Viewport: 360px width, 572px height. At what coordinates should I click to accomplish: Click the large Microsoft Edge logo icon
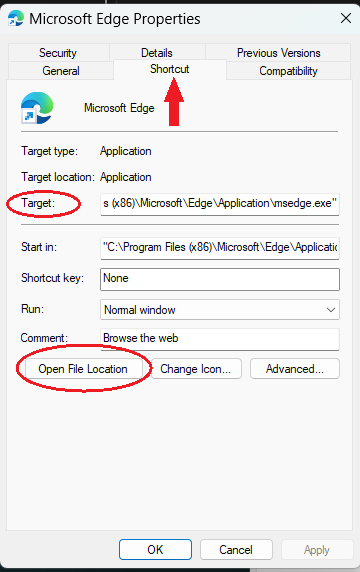tap(37, 108)
